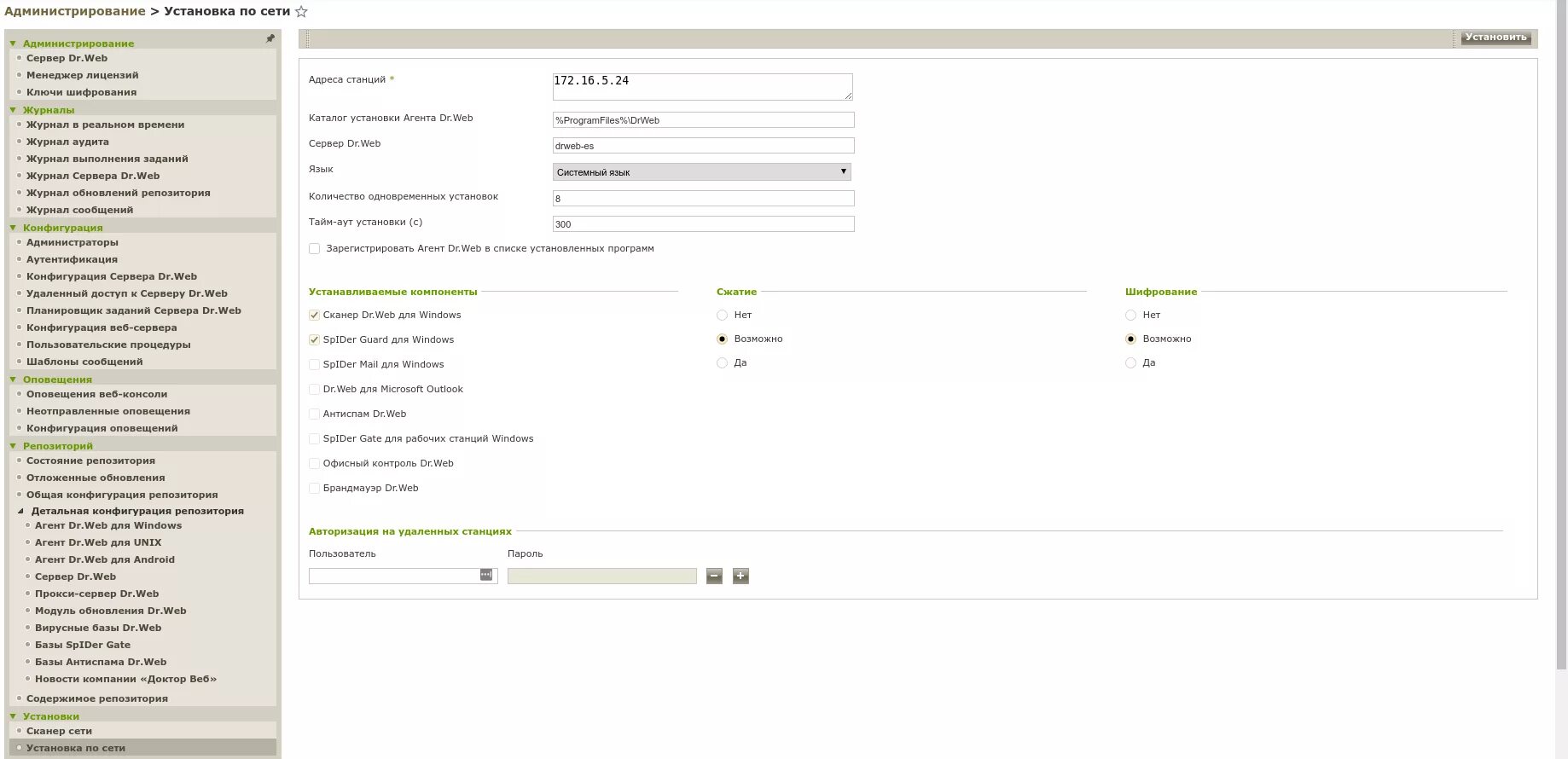Open Ключи шифрования in the sidebar
This screenshot has height=759, width=1568.
[81, 92]
